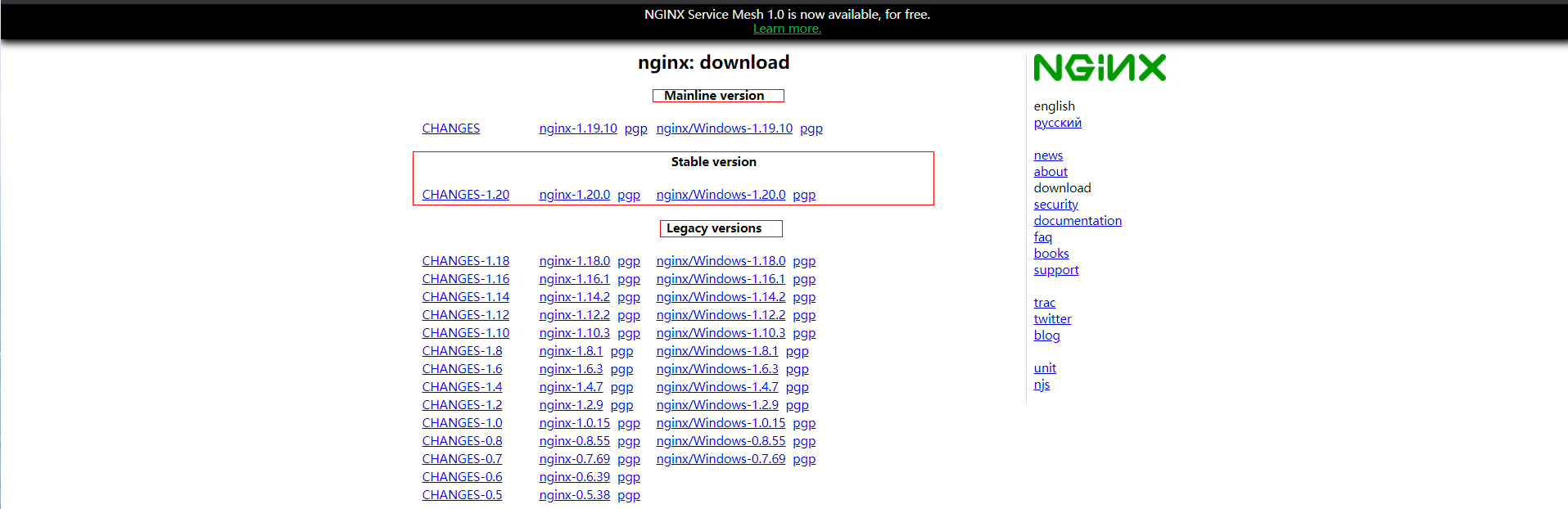1568x509 pixels.
Task: Download nginx-1.4.7
Action: point(571,387)
